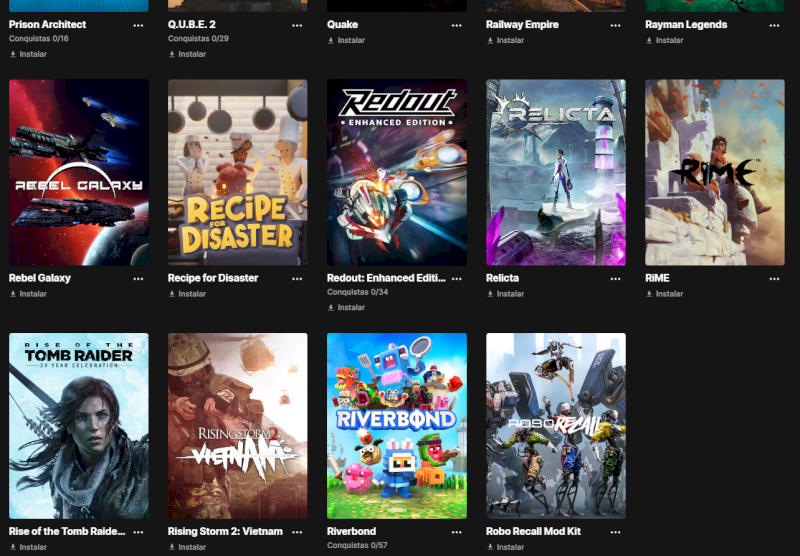
Task: Open the Rising Storm 2 Vietnam cover
Action: [x=238, y=426]
